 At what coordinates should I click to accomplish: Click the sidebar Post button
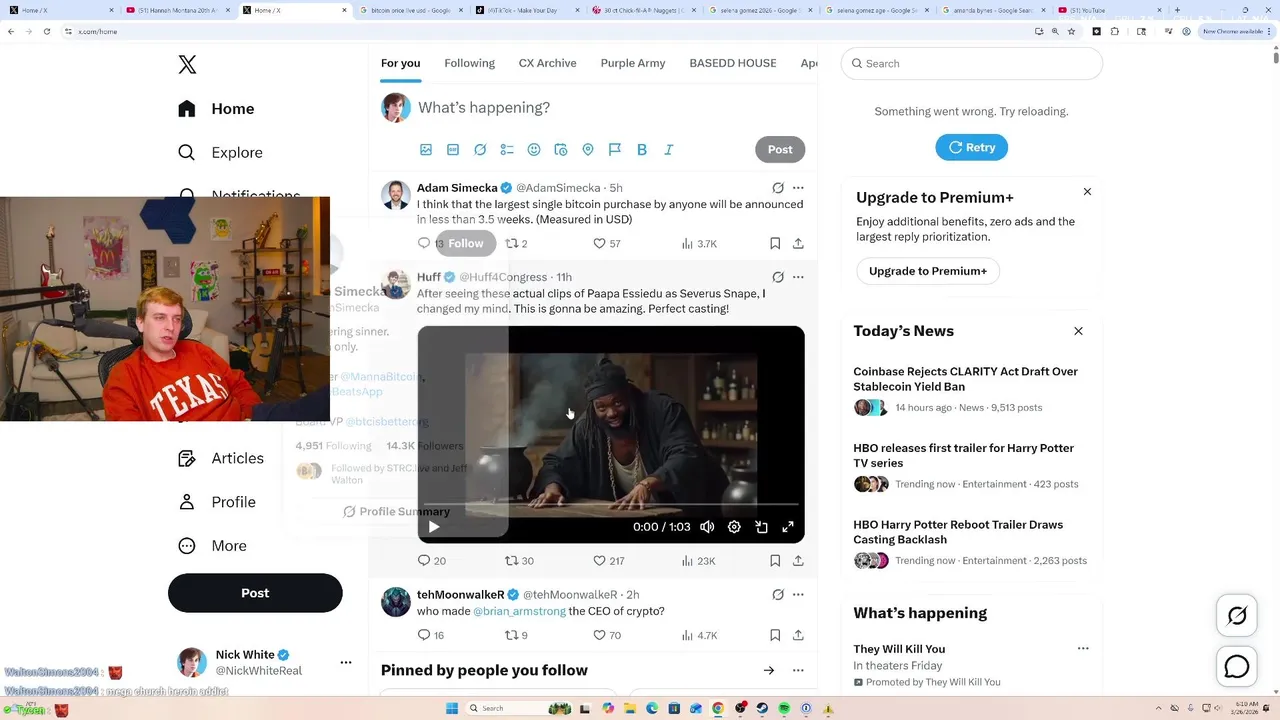pos(255,593)
